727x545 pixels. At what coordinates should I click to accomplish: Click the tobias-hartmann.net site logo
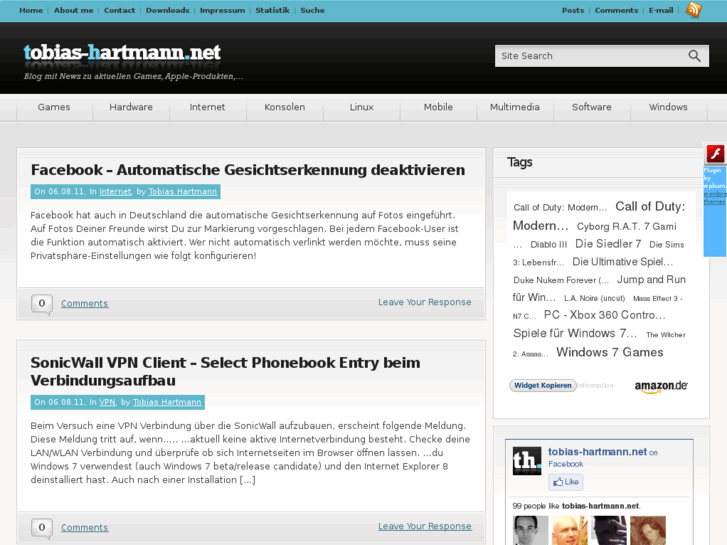122,52
